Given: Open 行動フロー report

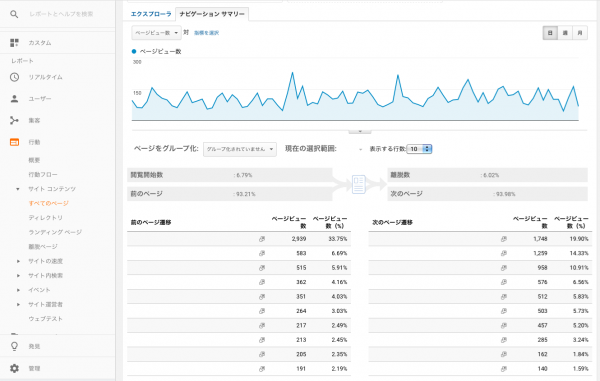Looking at the screenshot, I should tap(43, 175).
